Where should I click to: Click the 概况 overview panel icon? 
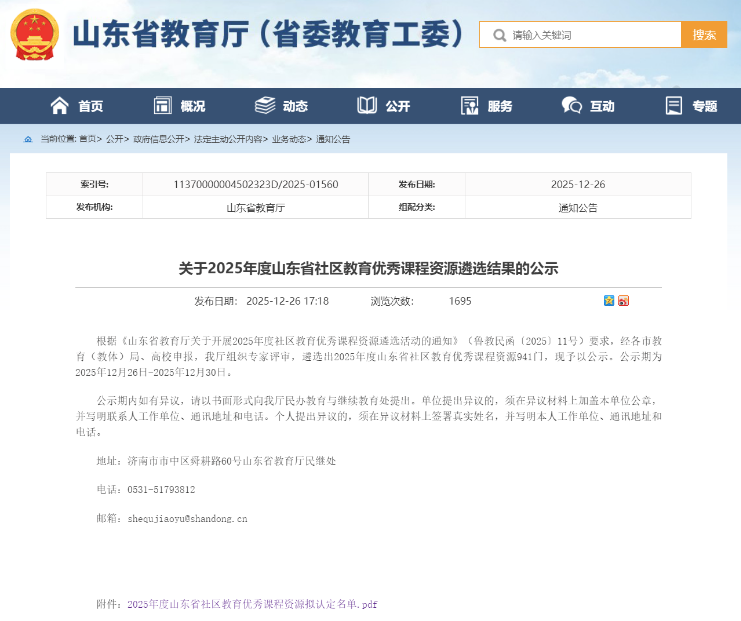coord(162,106)
